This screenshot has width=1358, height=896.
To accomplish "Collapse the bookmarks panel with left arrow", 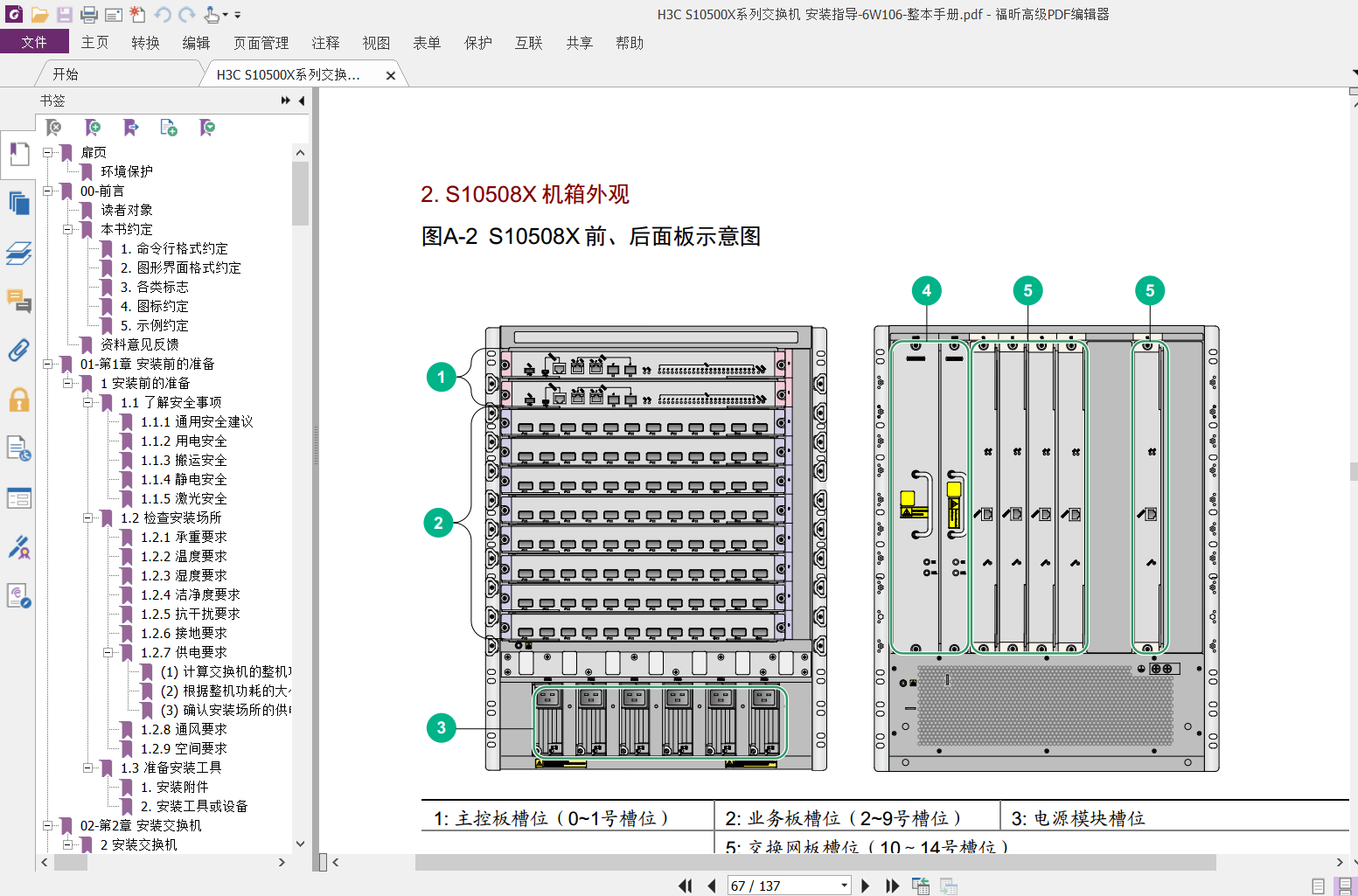I will click(302, 101).
